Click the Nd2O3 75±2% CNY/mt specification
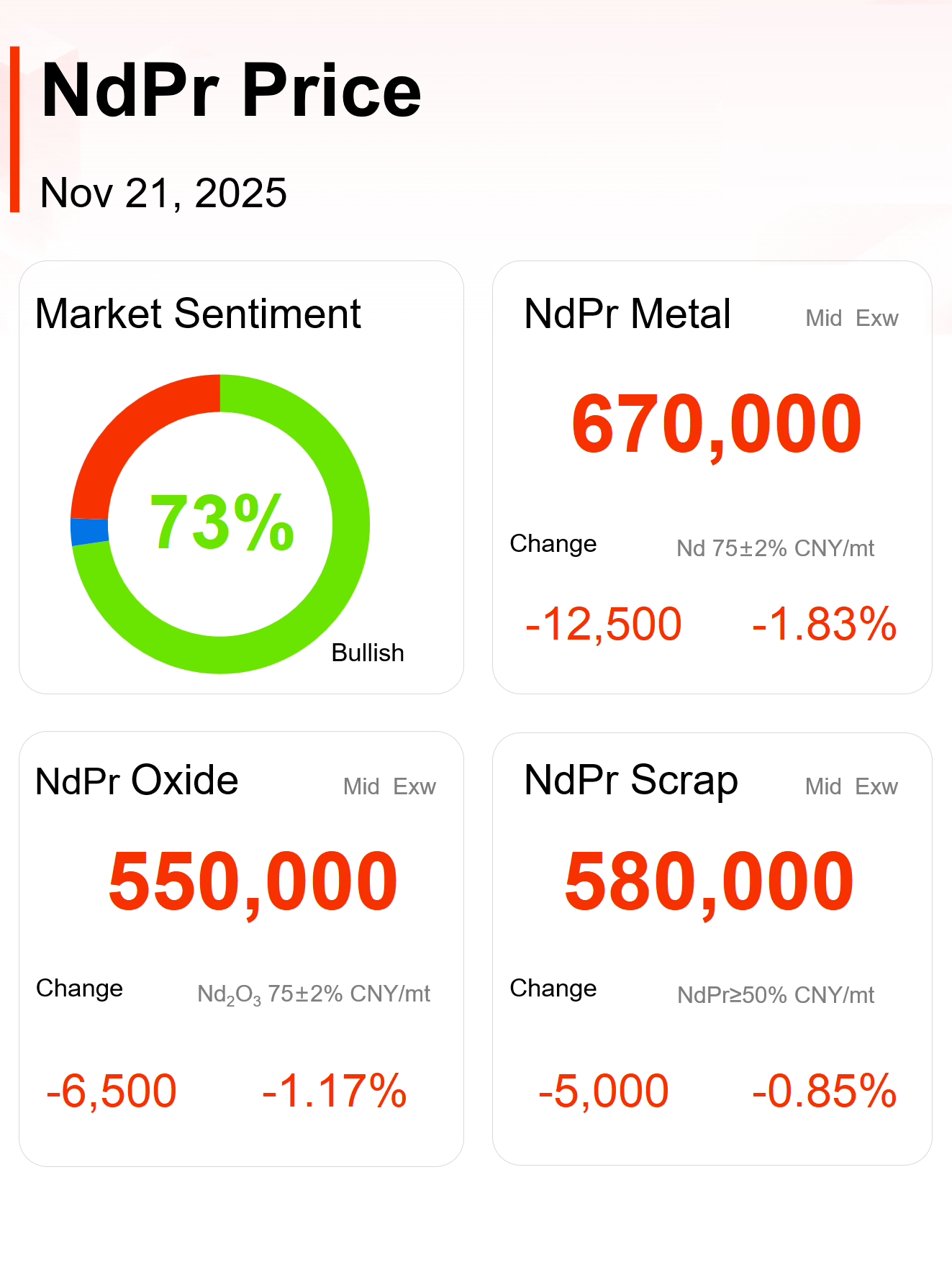The height and width of the screenshot is (1267, 952). 314,994
